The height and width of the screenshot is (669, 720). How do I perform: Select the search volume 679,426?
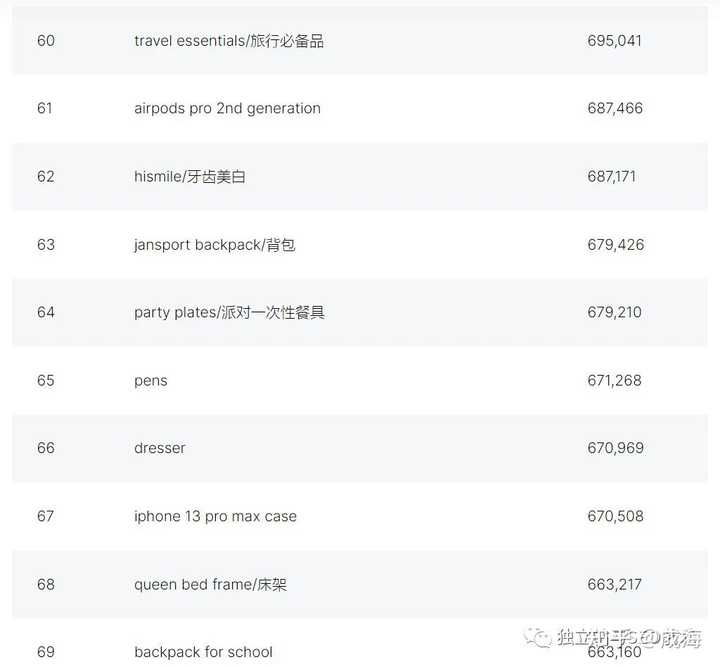(616, 245)
